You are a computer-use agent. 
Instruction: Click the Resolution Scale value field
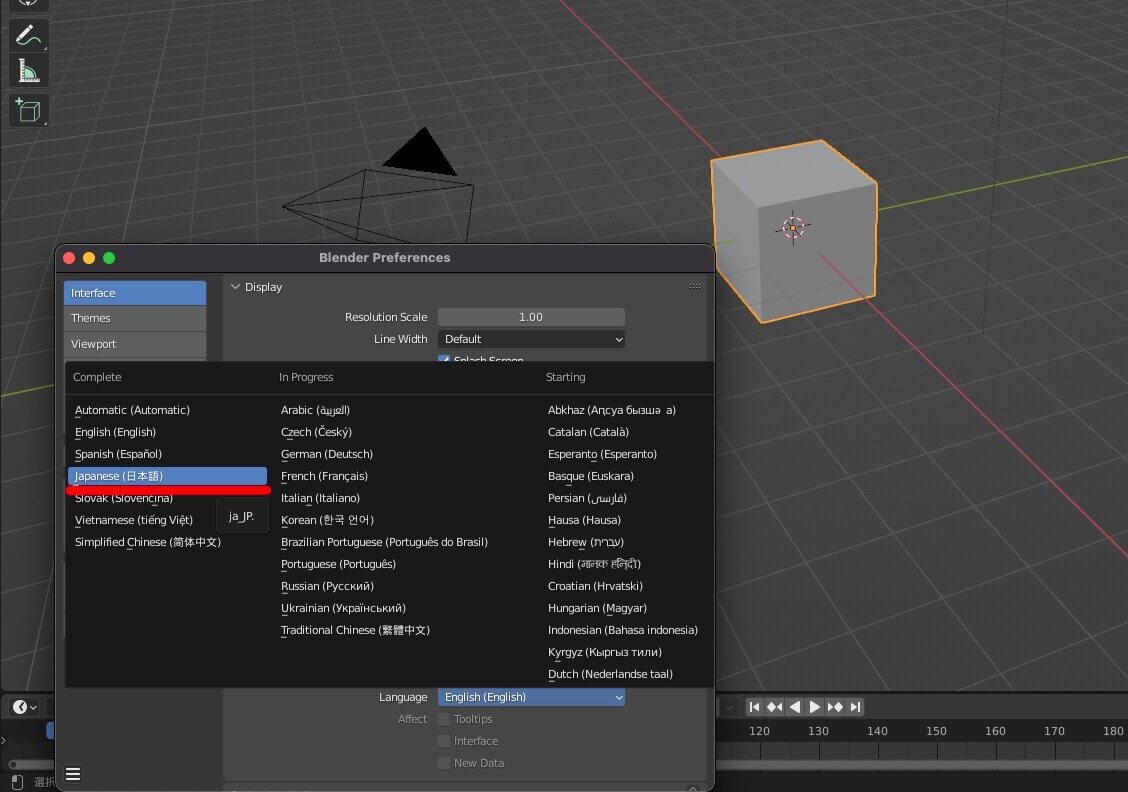[531, 317]
